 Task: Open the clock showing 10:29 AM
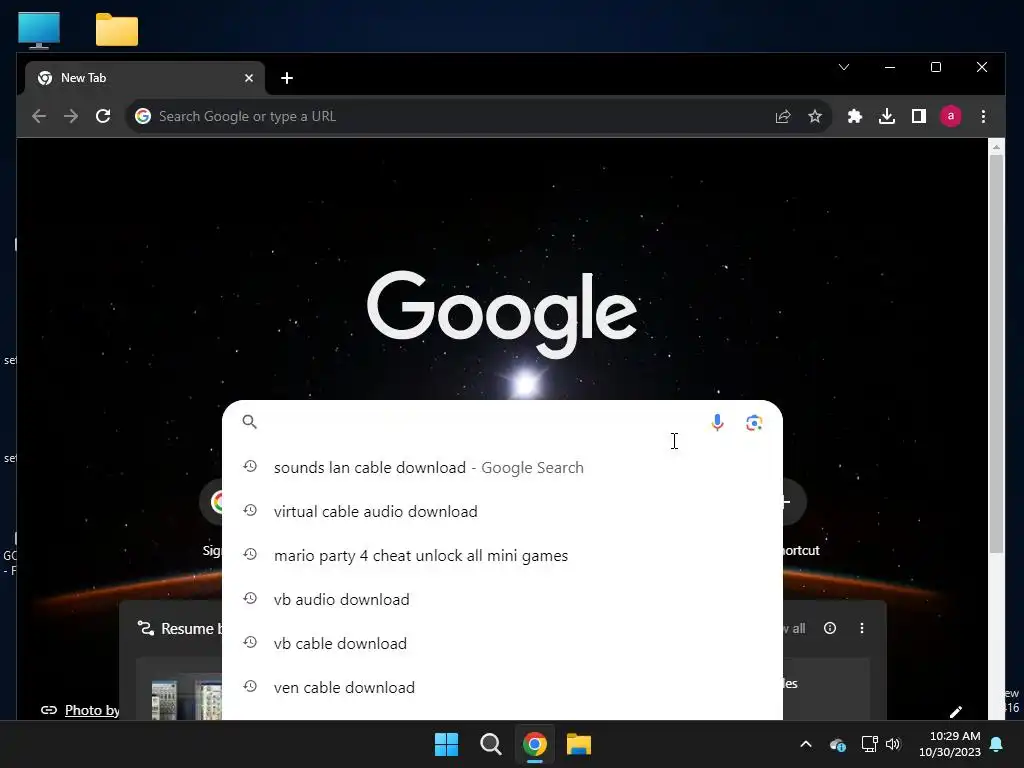click(950, 744)
